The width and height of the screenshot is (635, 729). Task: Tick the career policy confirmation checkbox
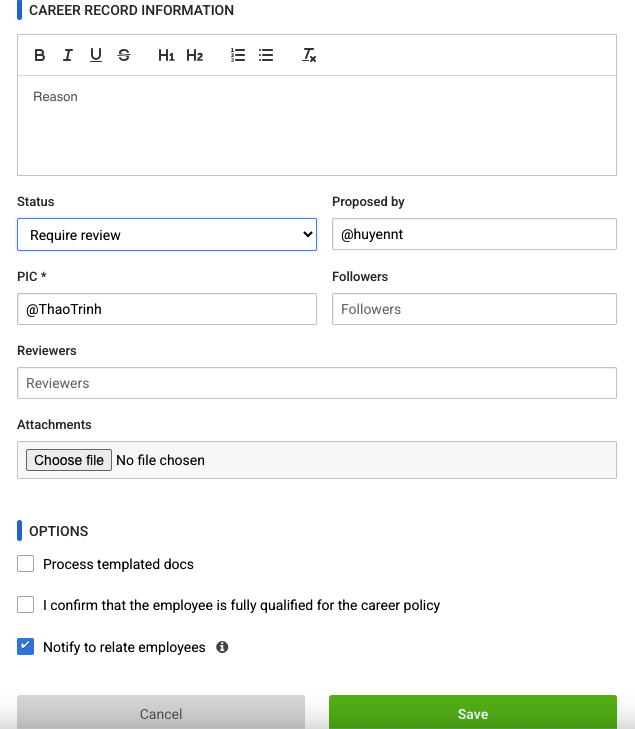pyautogui.click(x=26, y=605)
